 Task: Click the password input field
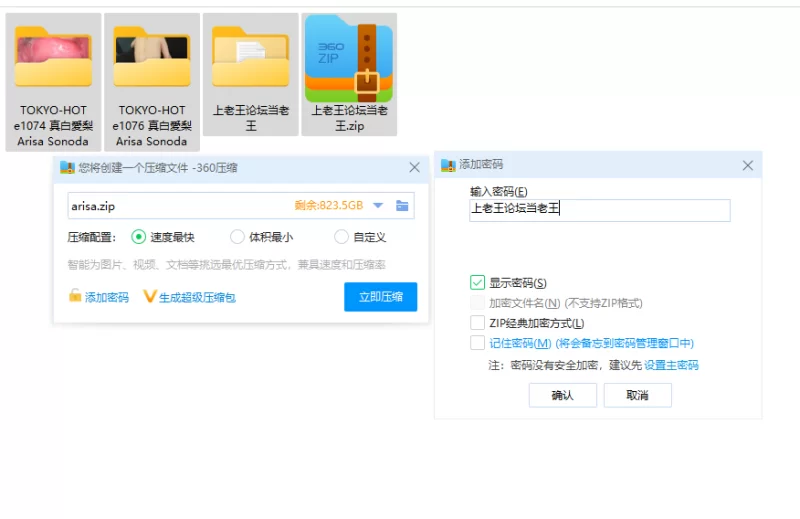[x=599, y=210]
